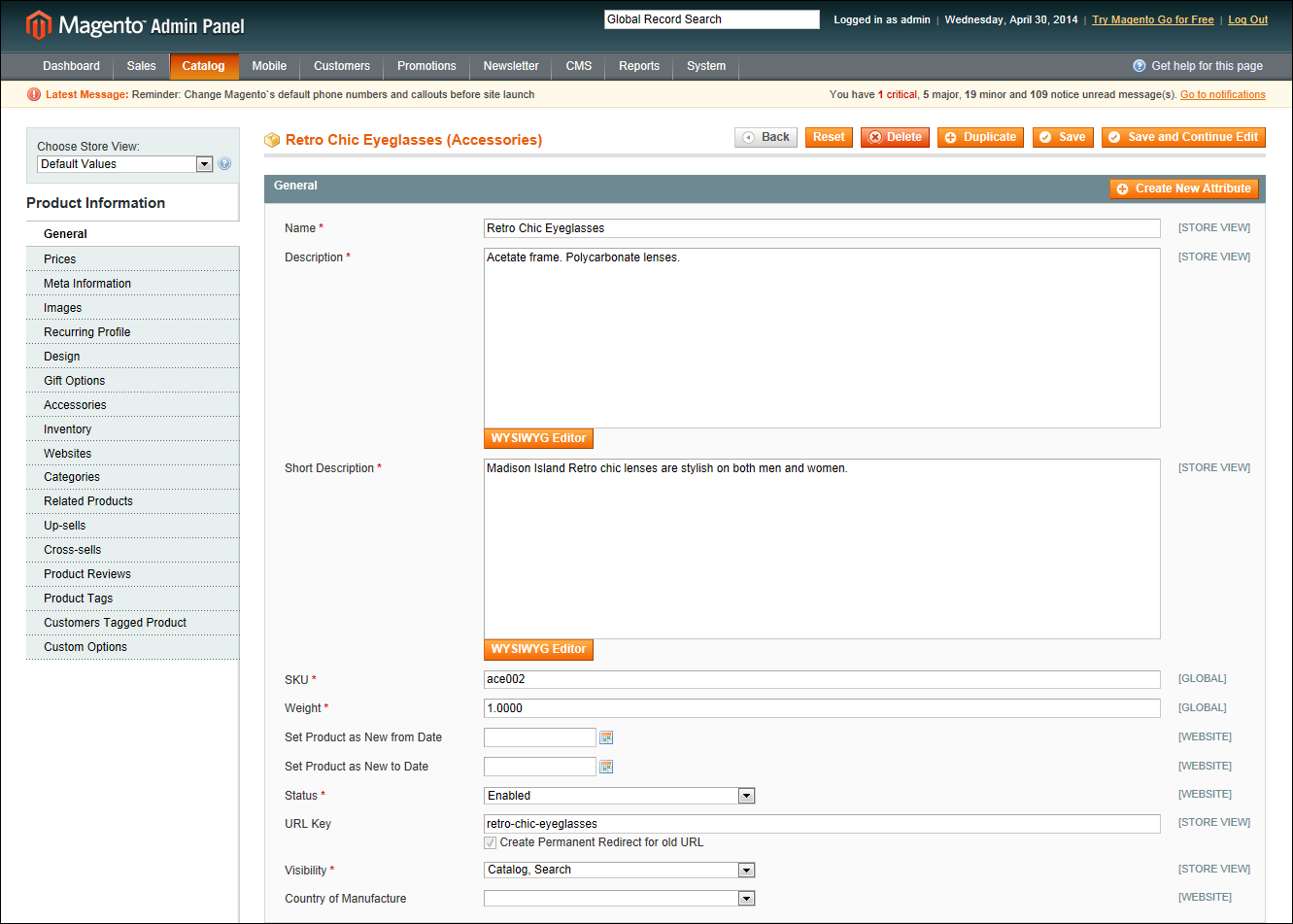1293x924 pixels.
Task: Select the Accessories tab
Action: [x=133, y=405]
